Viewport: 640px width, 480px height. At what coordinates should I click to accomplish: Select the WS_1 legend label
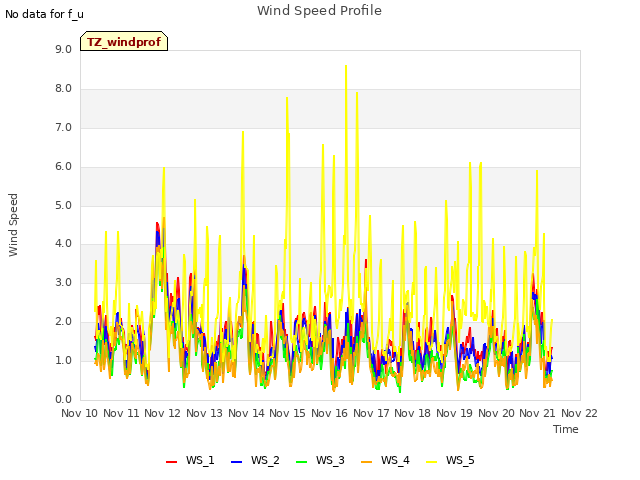[200, 460]
